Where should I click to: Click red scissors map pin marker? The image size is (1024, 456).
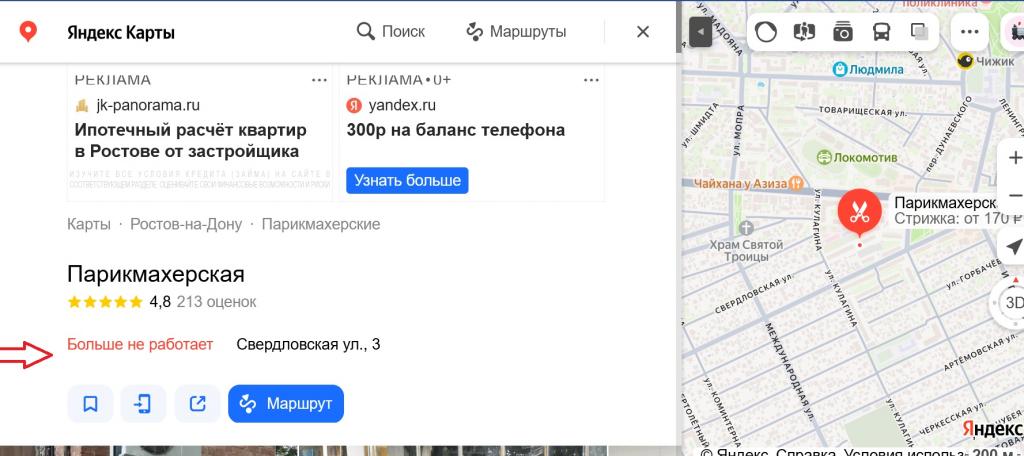[860, 212]
